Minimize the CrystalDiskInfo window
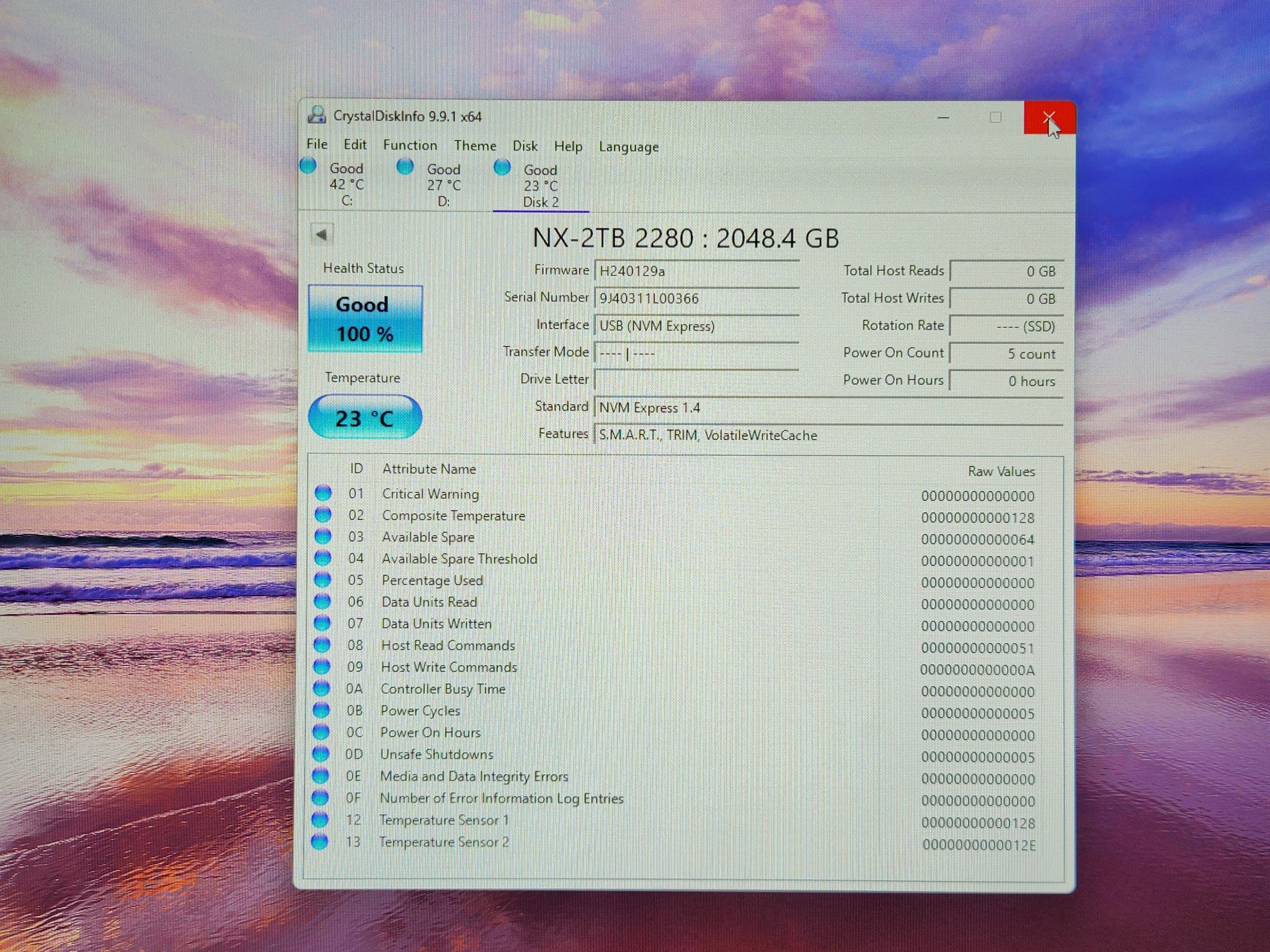The height and width of the screenshot is (952, 1270). (943, 117)
